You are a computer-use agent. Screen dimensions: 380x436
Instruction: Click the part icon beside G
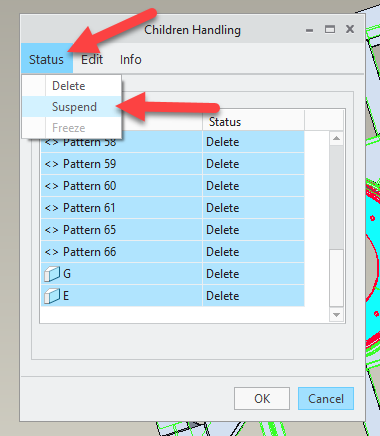coord(52,274)
